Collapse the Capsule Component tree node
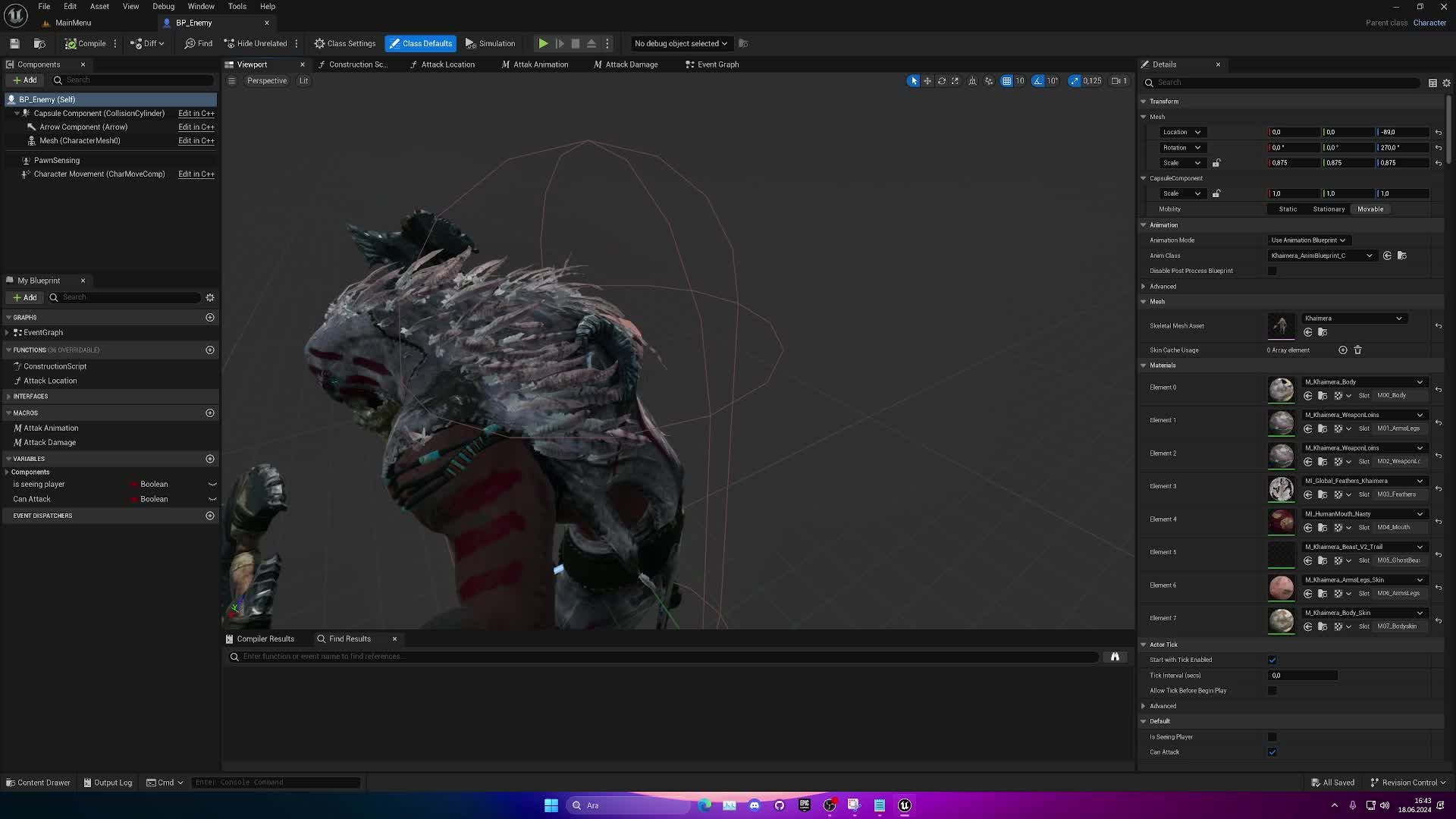The image size is (1456, 819). [x=17, y=113]
